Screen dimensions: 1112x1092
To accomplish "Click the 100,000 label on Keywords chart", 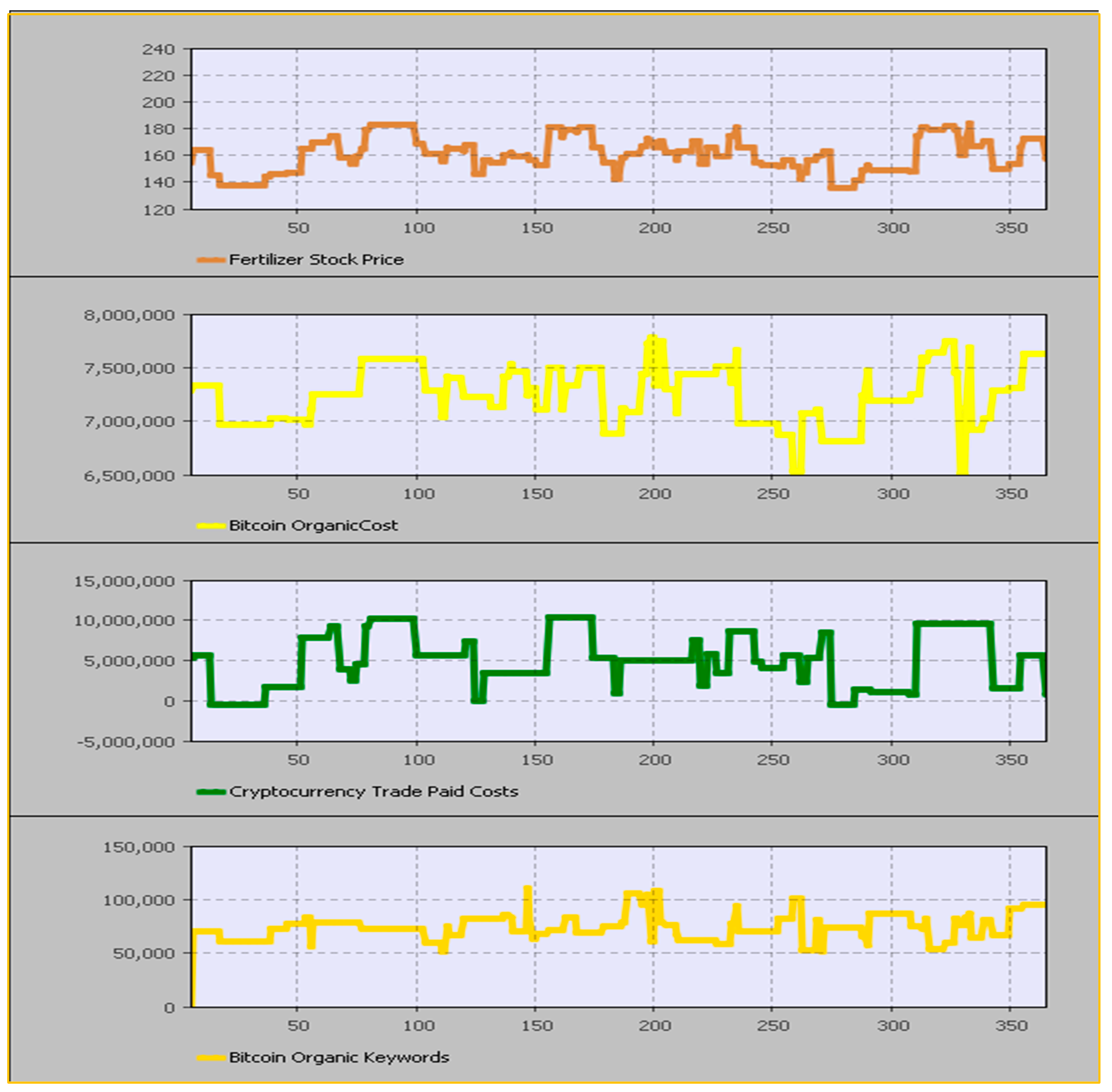I will (x=139, y=900).
